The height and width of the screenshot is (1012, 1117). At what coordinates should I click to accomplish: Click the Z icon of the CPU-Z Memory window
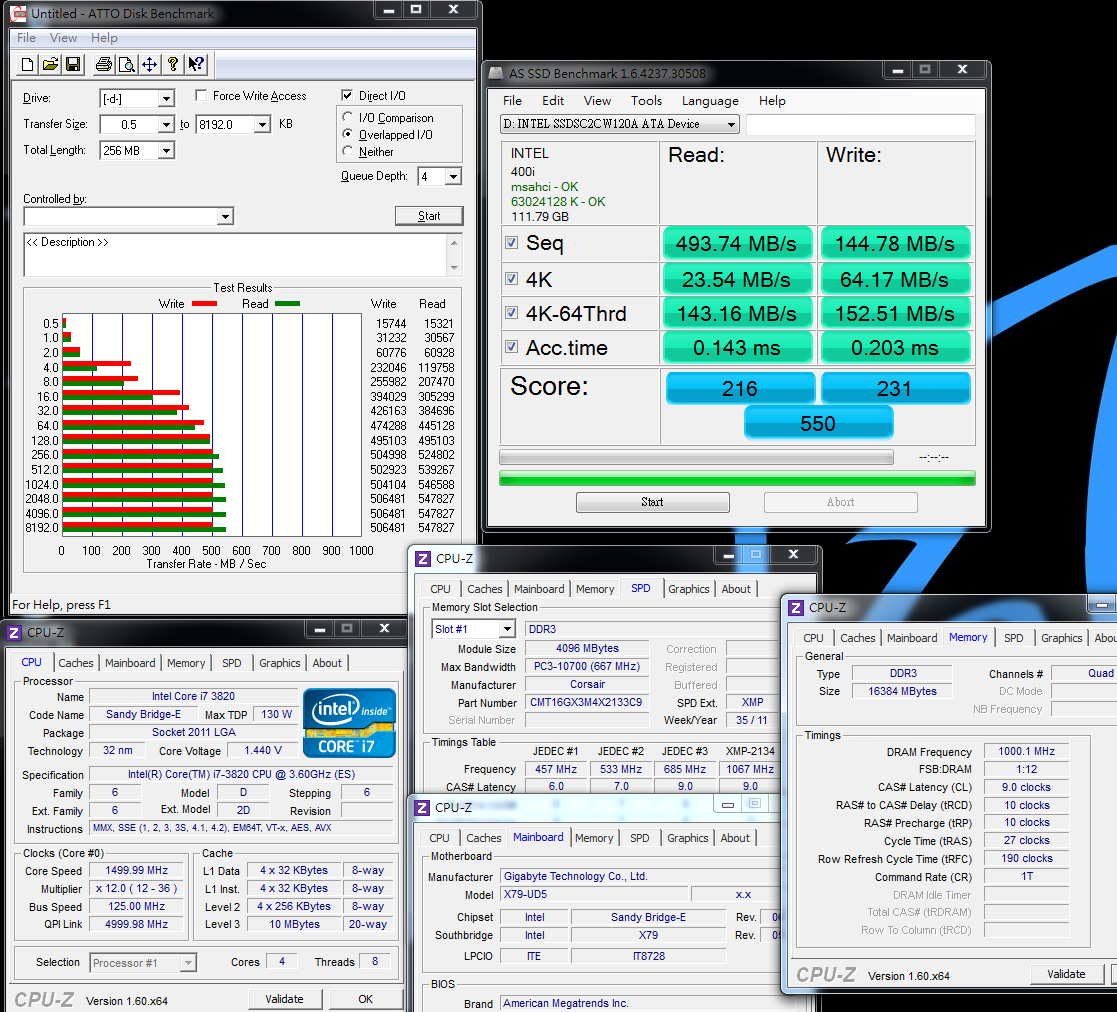[796, 607]
